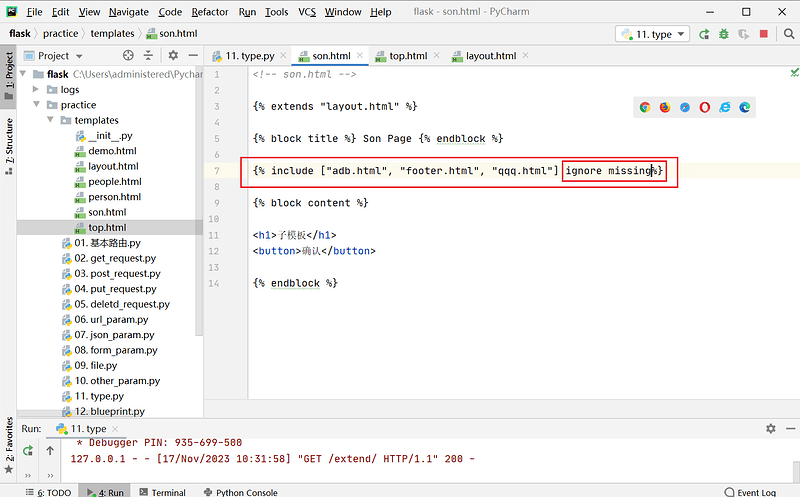Collapse the practice folder

[36, 105]
